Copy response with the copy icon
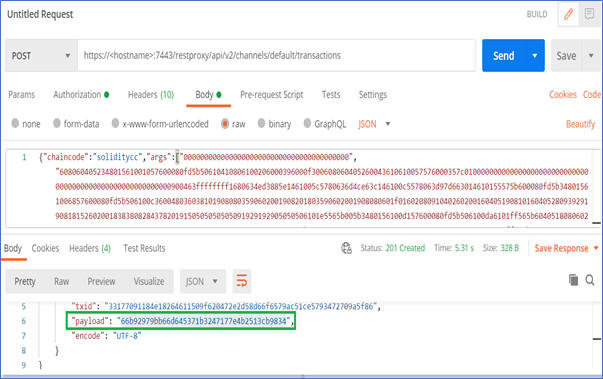 573,280
